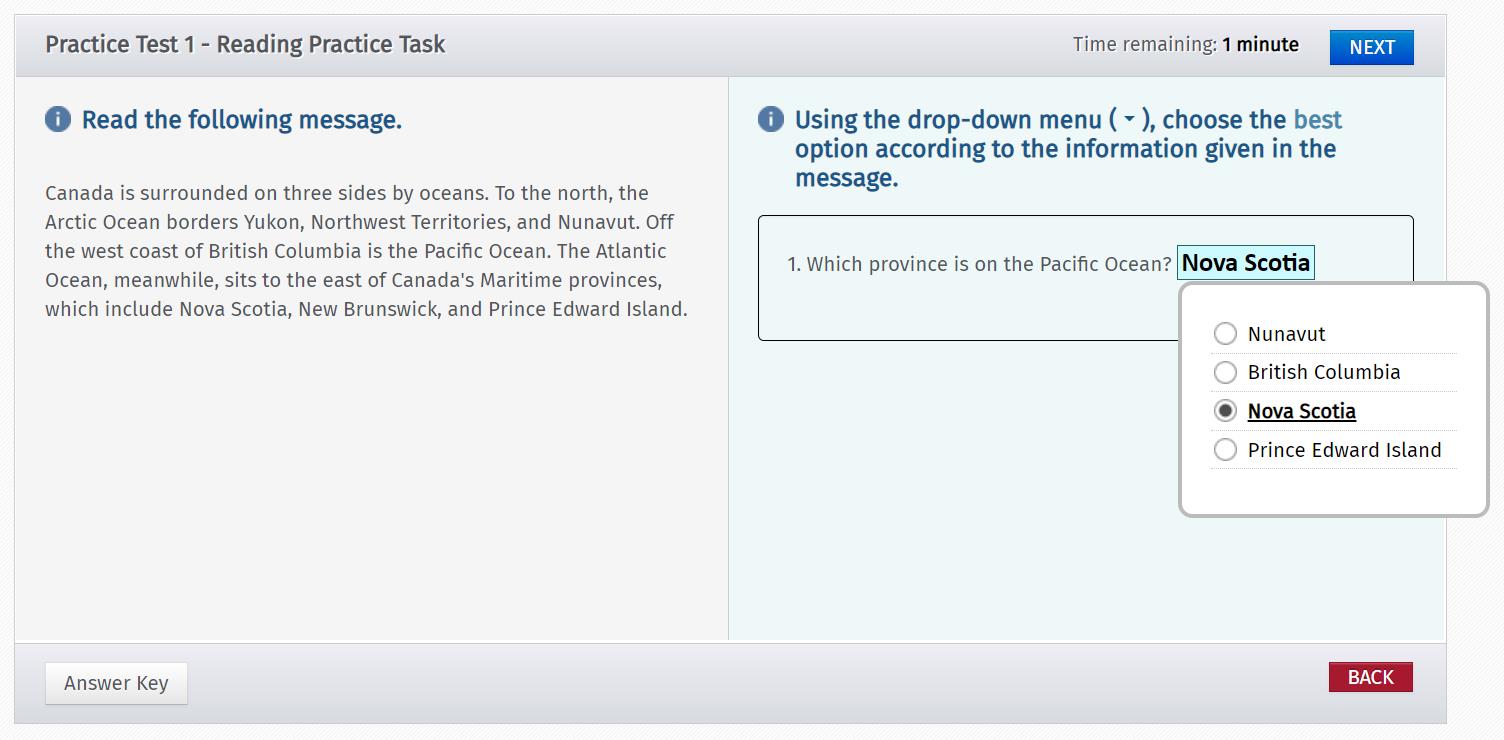Click the selected Nova Scotia radio button

pyautogui.click(x=1225, y=411)
